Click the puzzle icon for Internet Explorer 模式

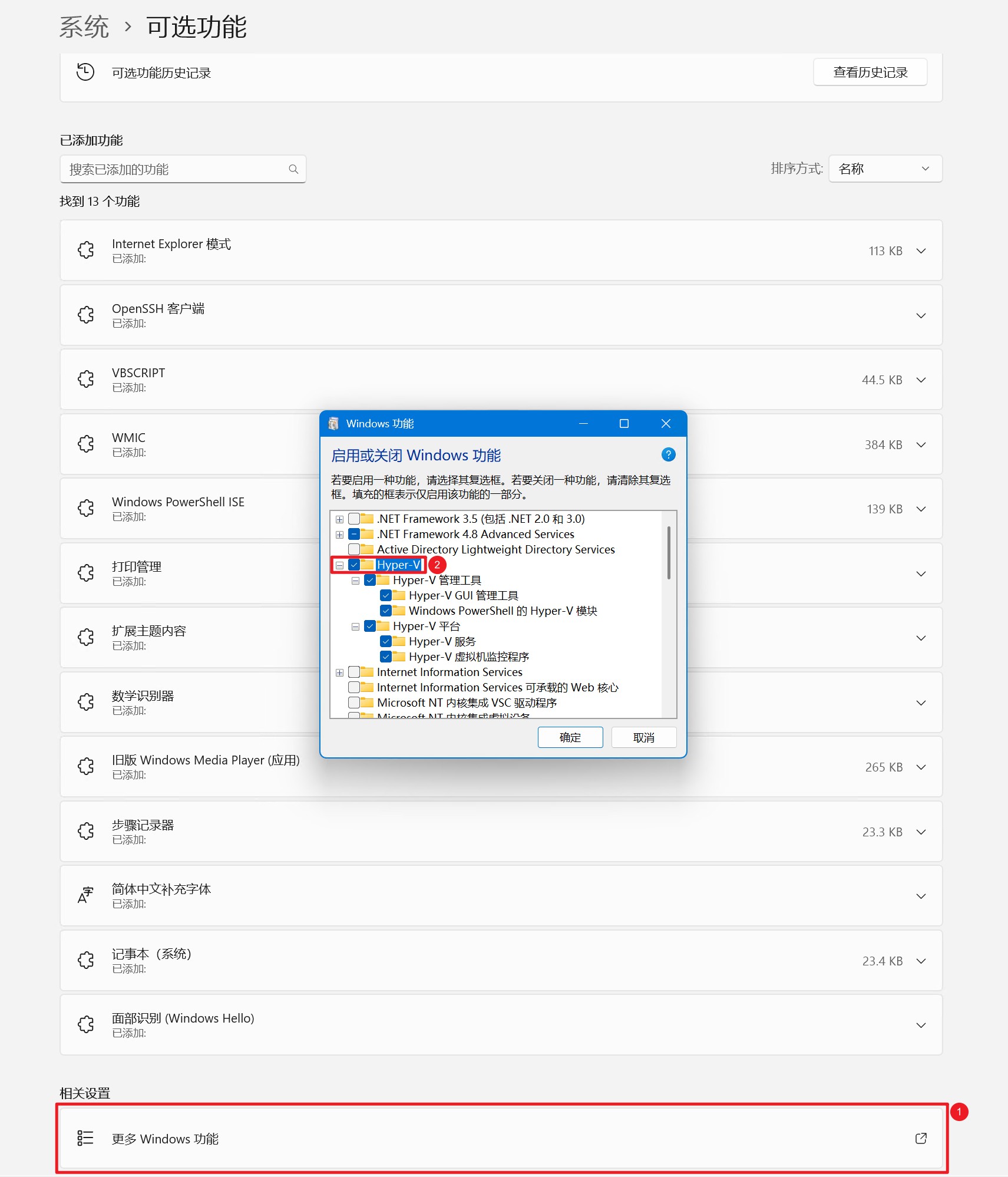[86, 250]
